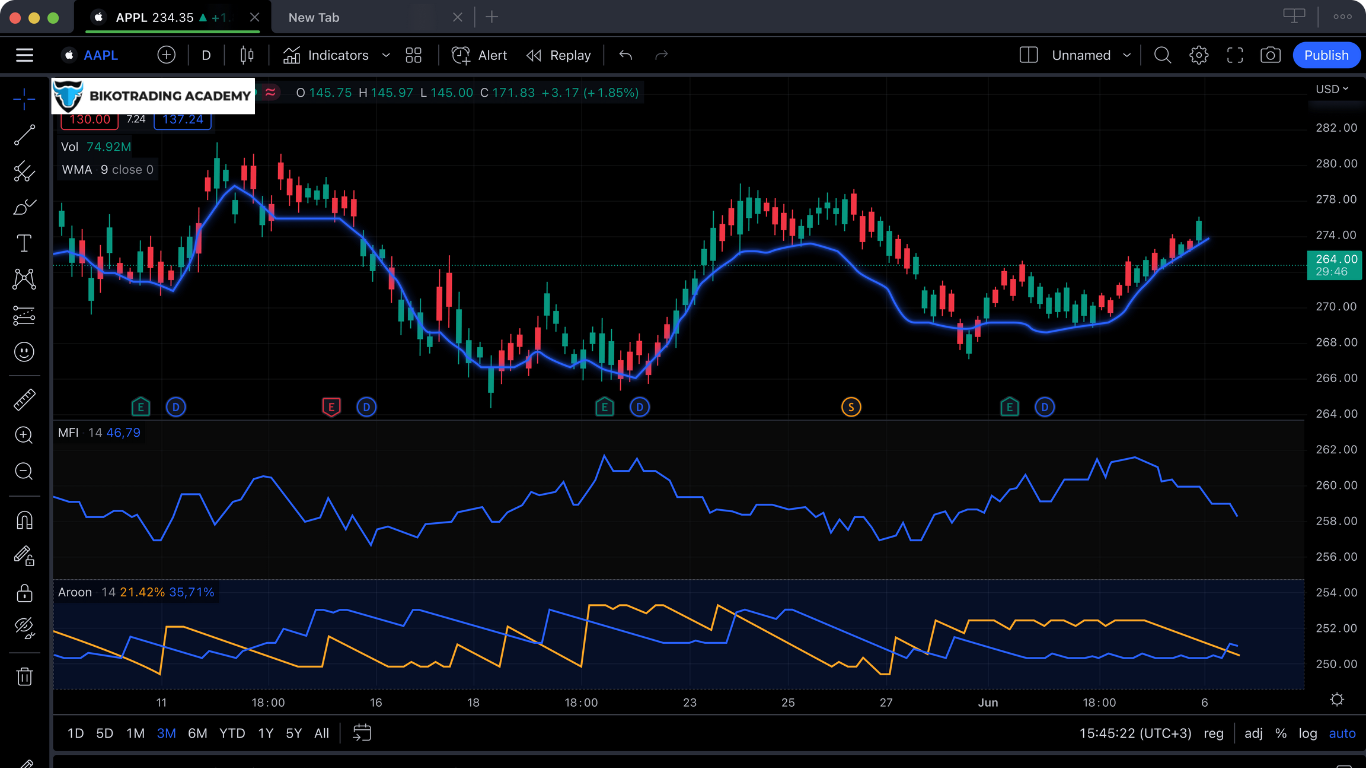Screen dimensions: 1366x768
Task: Toggle log scale mode
Action: point(1307,733)
